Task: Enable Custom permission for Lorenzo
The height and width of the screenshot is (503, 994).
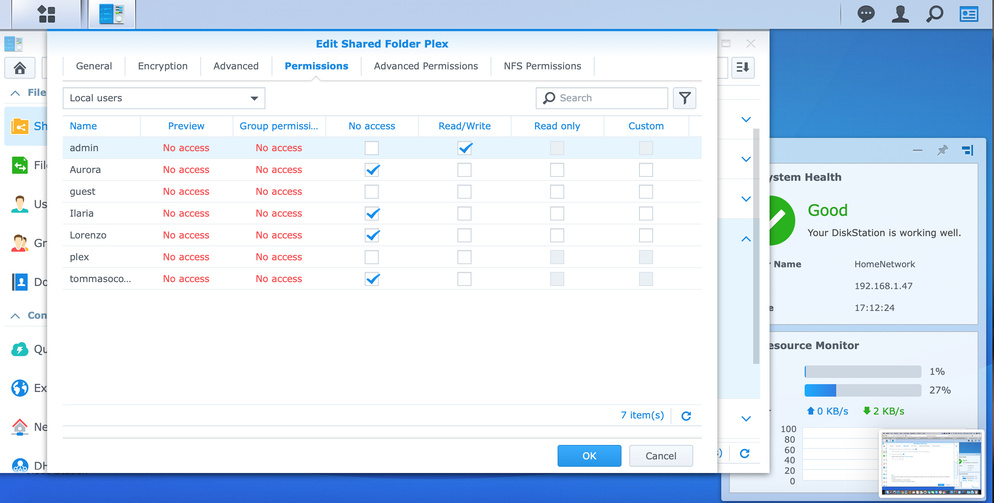Action: coord(646,235)
